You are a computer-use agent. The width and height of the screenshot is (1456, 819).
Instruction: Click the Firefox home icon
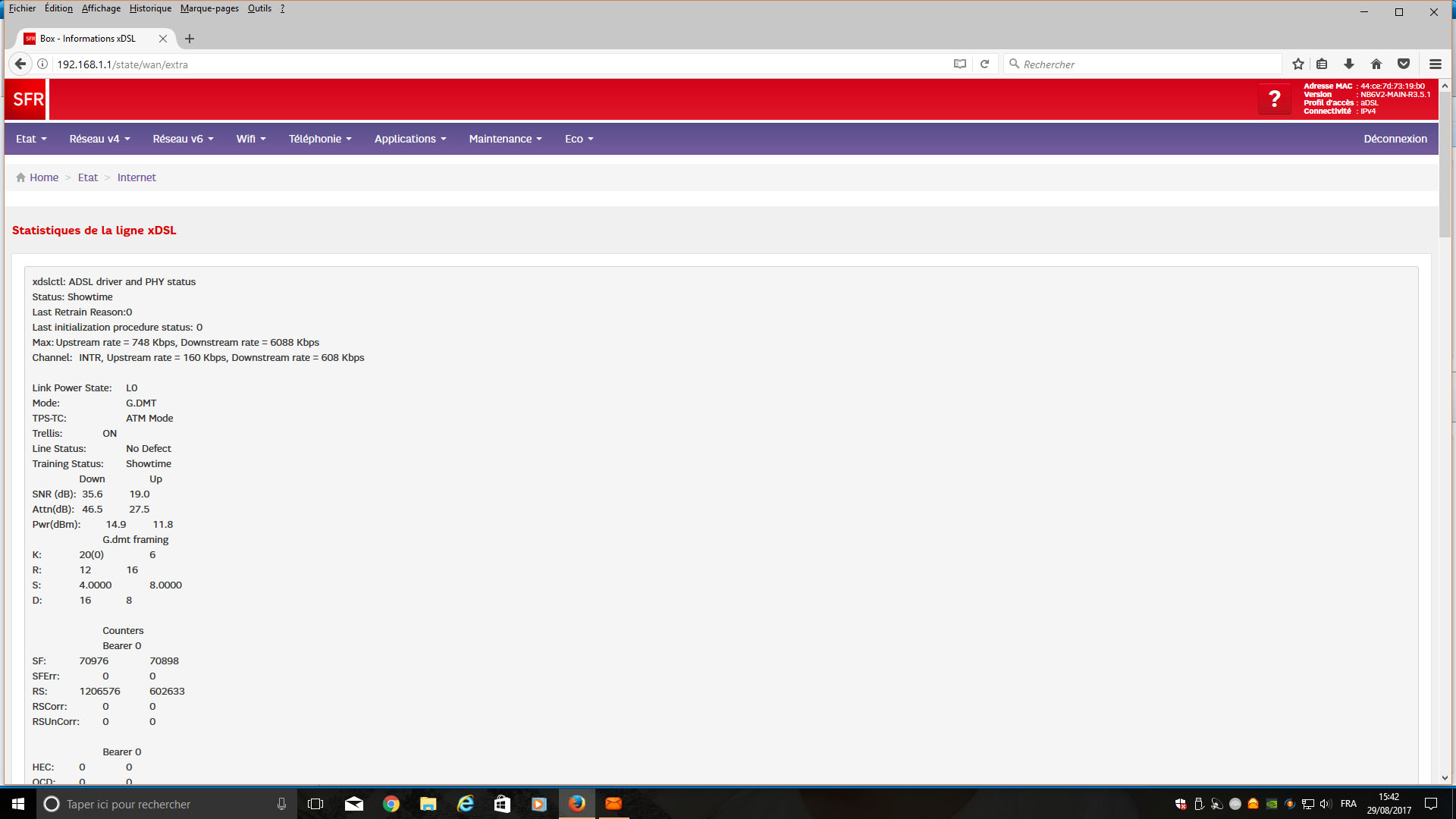[1376, 64]
